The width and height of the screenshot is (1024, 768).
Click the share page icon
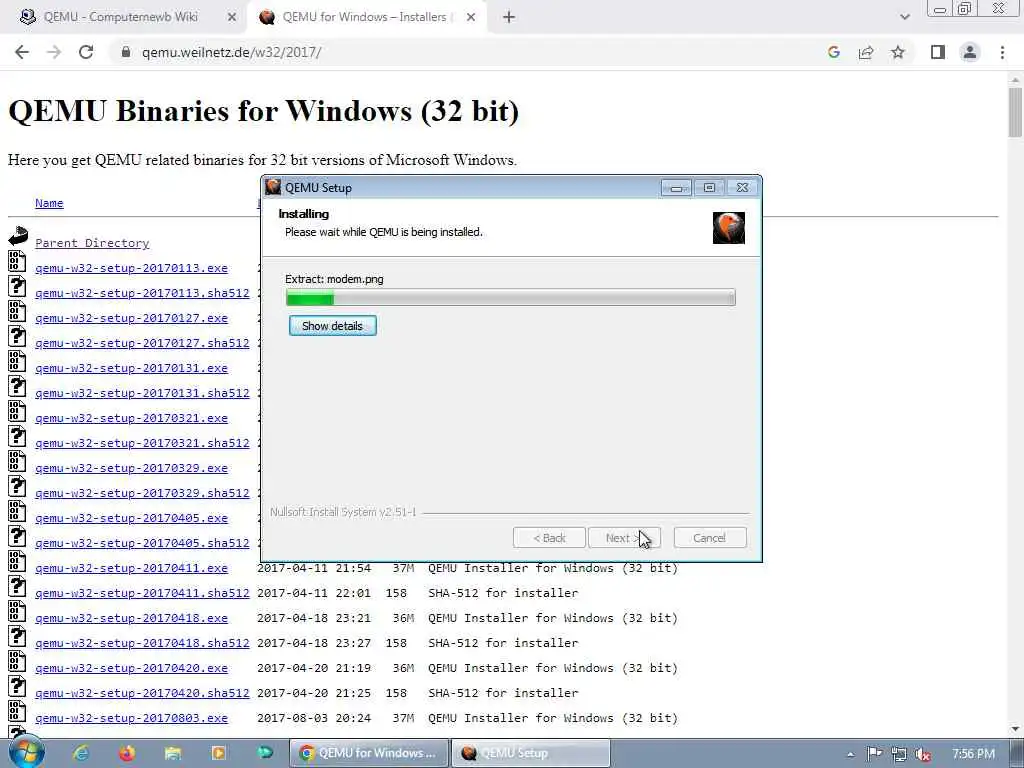866,52
